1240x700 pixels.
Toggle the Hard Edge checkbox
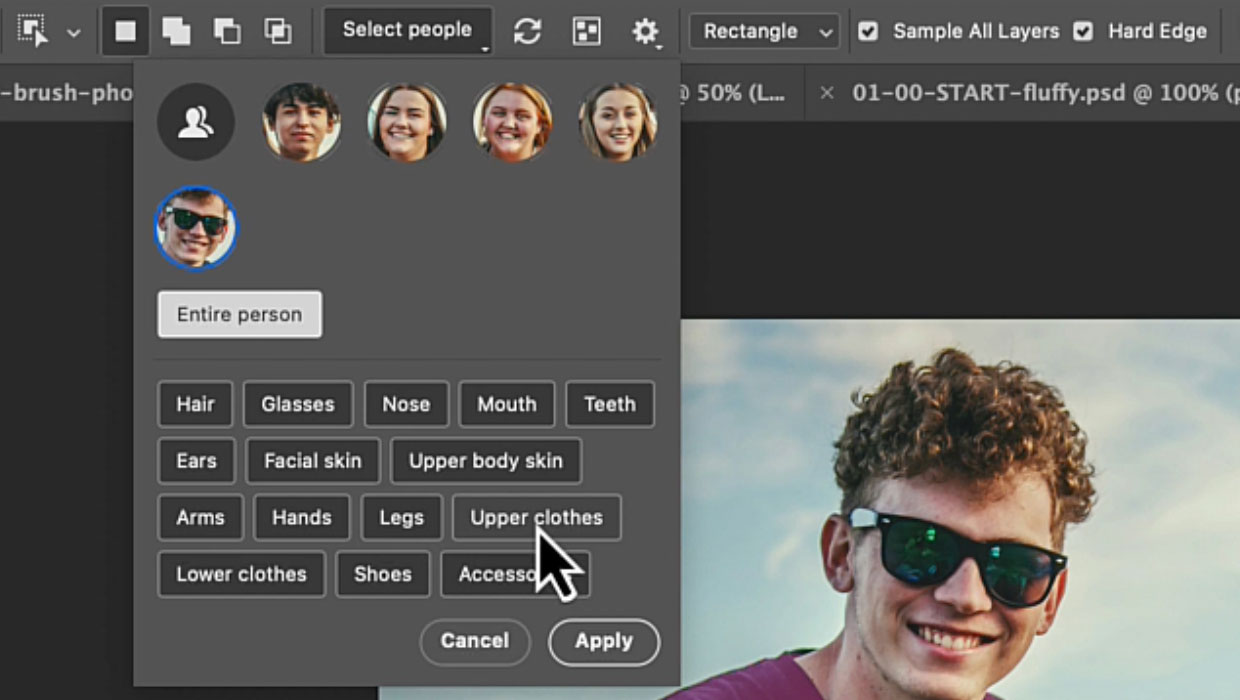click(1083, 31)
